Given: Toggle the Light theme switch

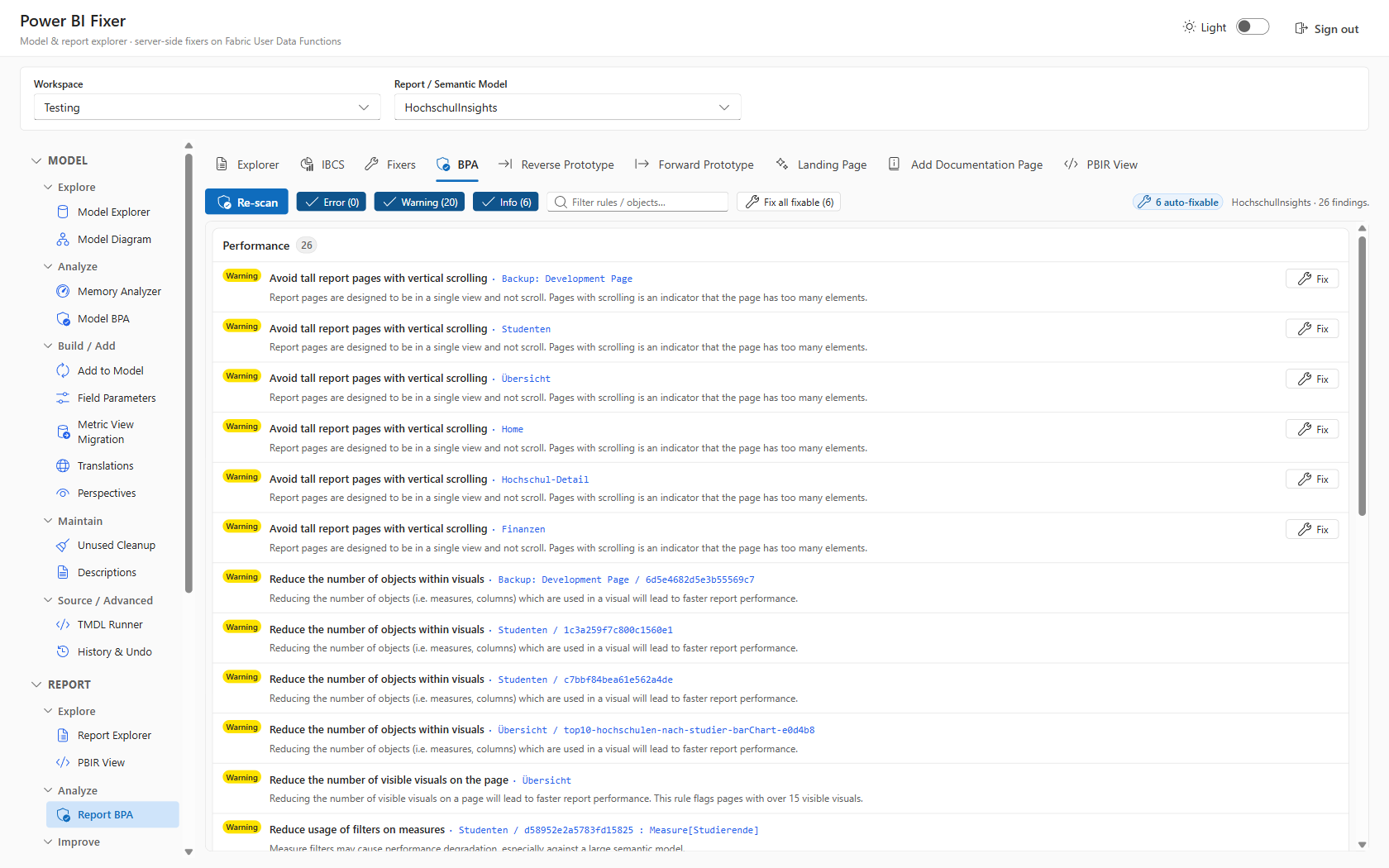Looking at the screenshot, I should point(1253,26).
